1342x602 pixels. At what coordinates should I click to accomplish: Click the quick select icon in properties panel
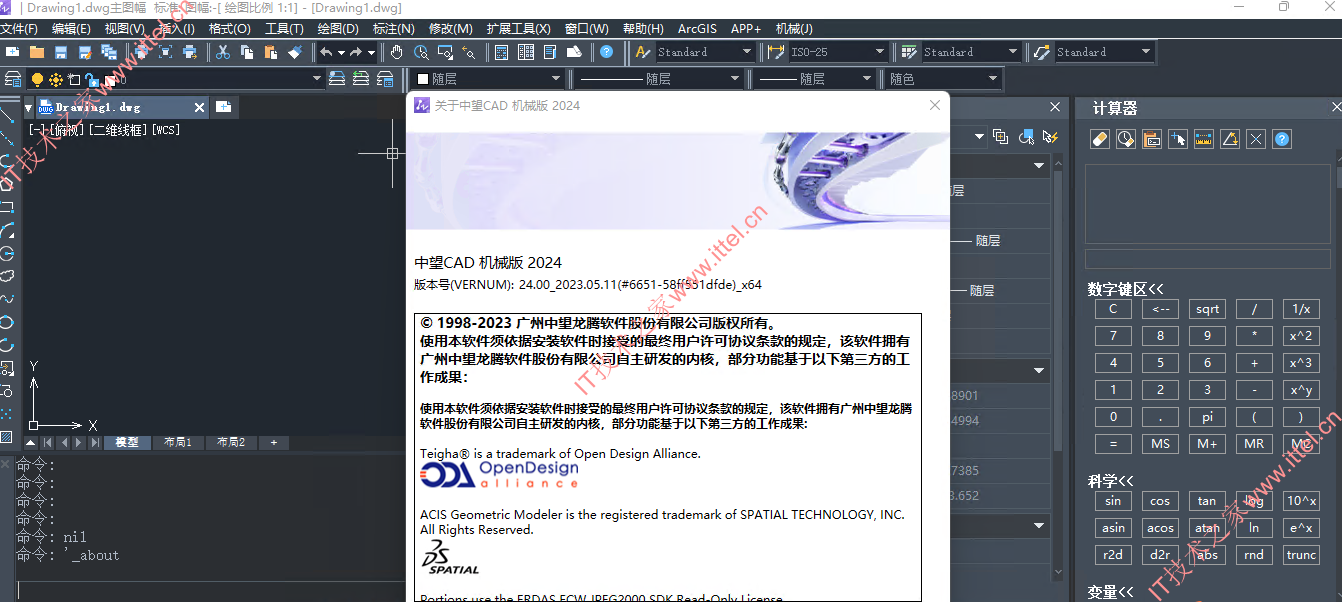point(1050,136)
